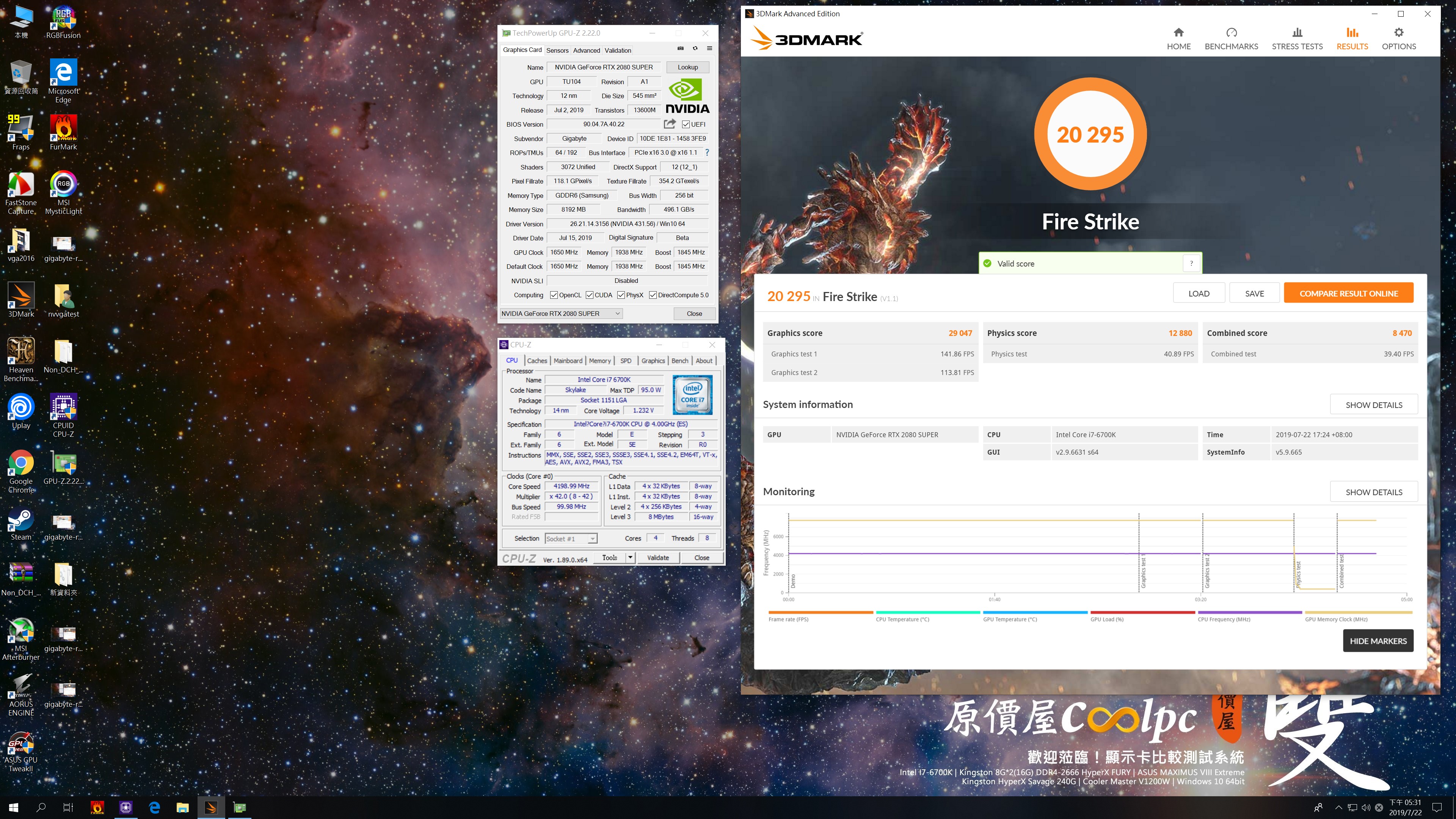Image resolution: width=1456 pixels, height=819 pixels.
Task: Open MSI Afterburner desktop icon
Action: click(x=21, y=639)
